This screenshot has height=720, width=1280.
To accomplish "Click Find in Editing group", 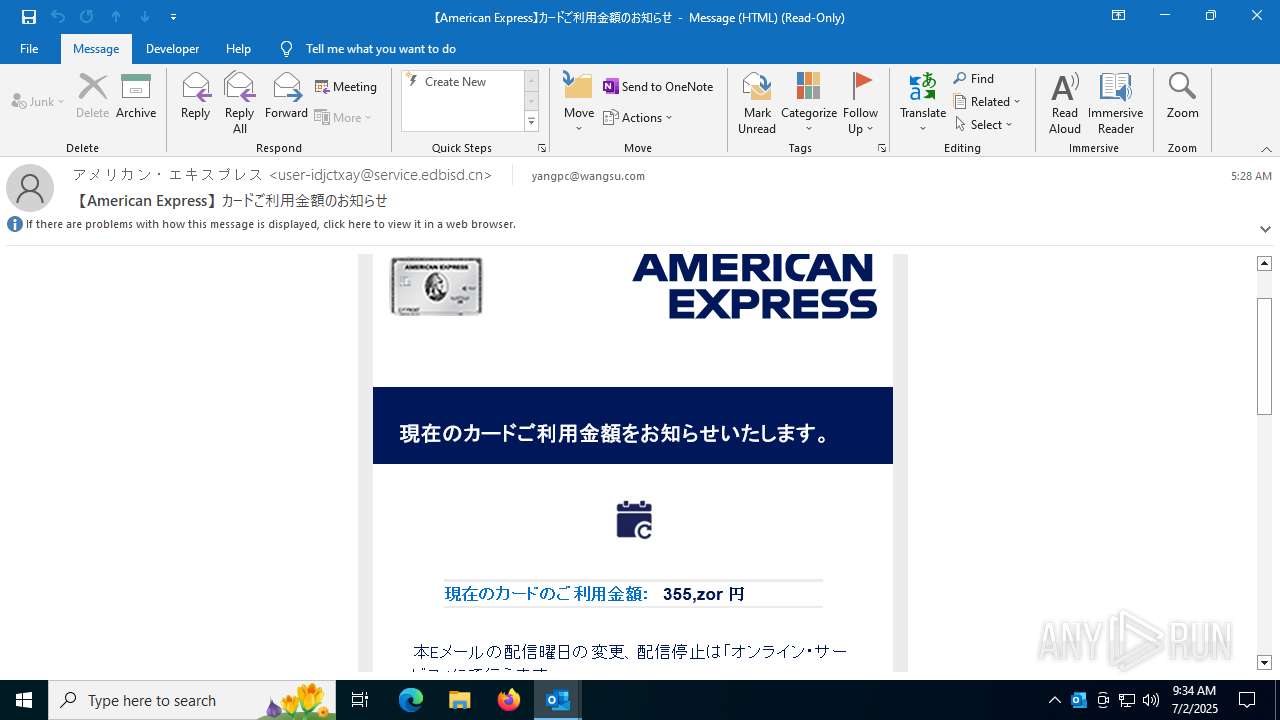I will (974, 79).
